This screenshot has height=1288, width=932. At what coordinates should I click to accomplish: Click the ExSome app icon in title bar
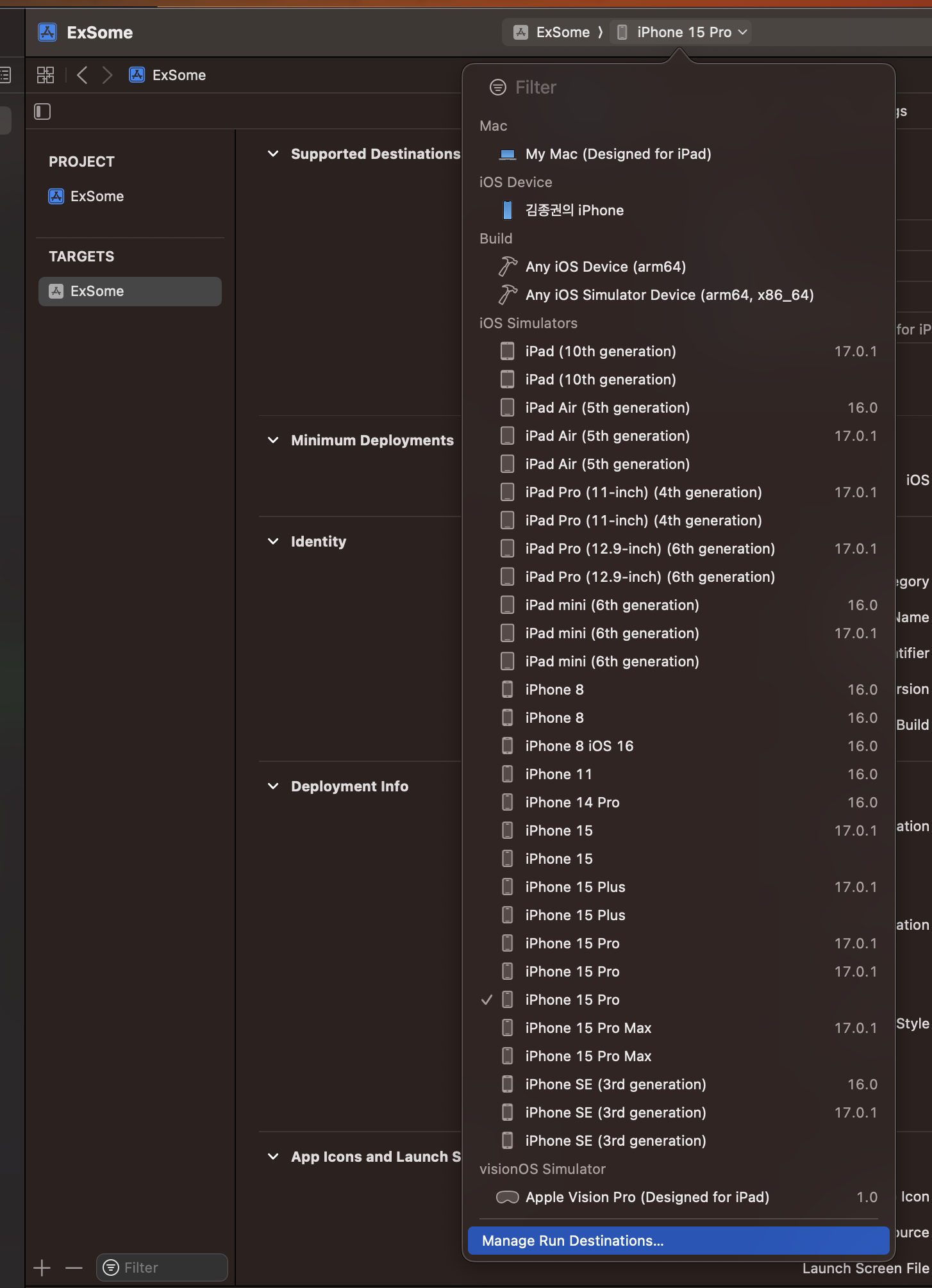click(x=47, y=32)
